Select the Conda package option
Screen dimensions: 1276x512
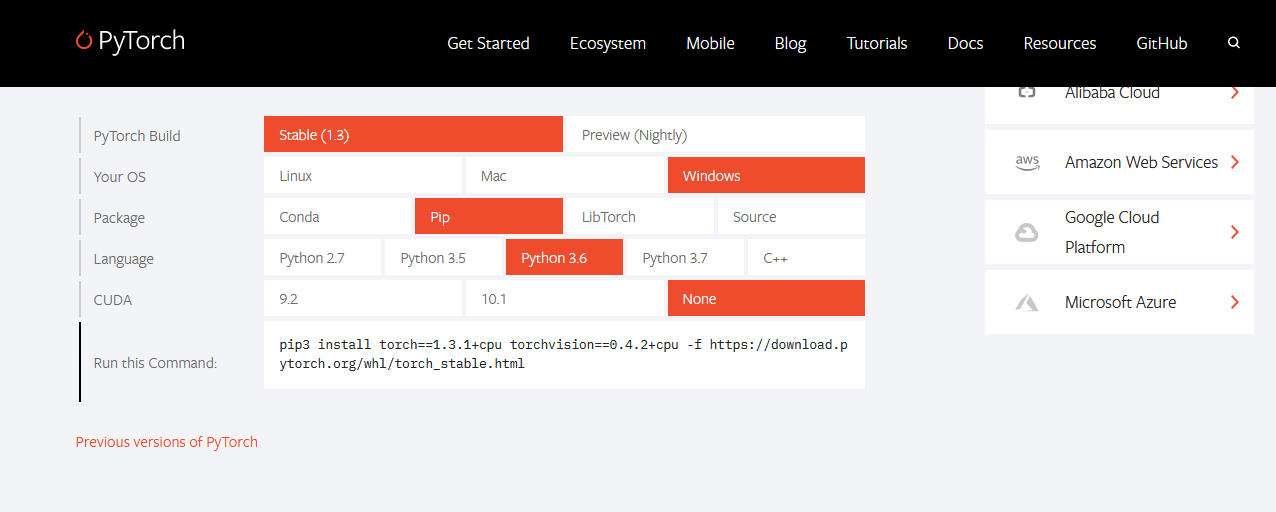(x=338, y=216)
